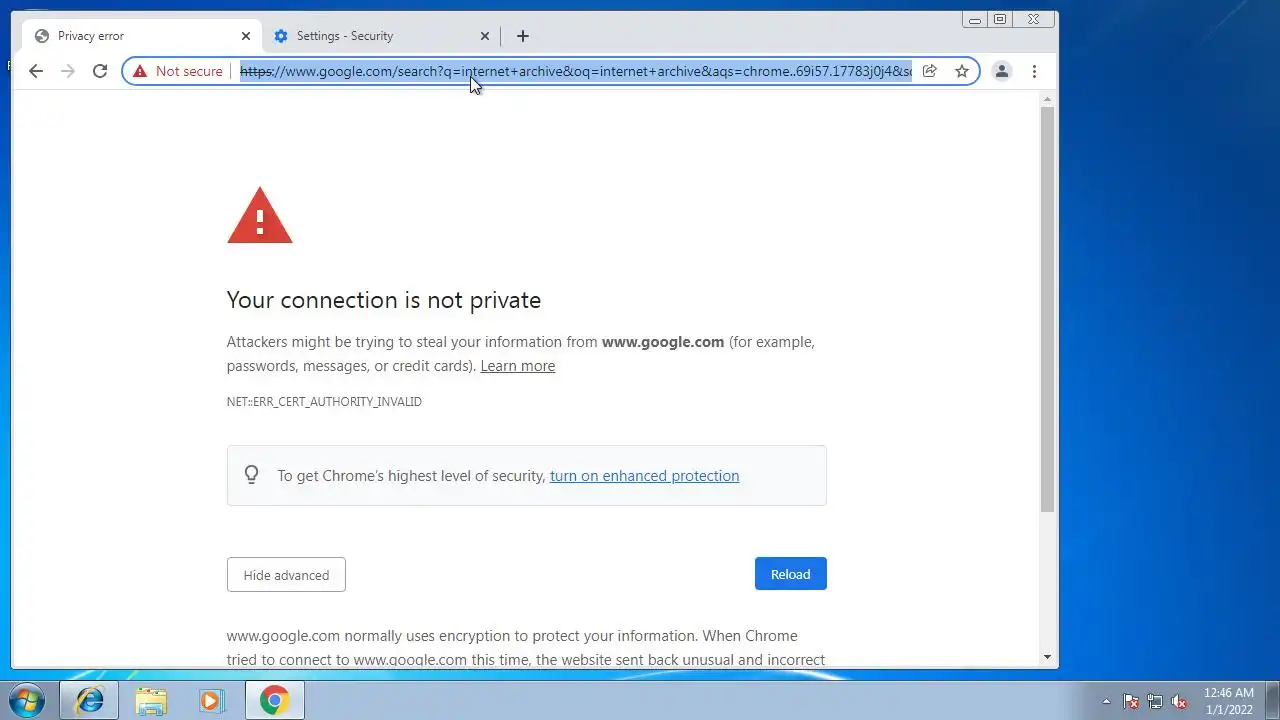
Task: Click turn on enhanced protection link
Action: pos(644,476)
